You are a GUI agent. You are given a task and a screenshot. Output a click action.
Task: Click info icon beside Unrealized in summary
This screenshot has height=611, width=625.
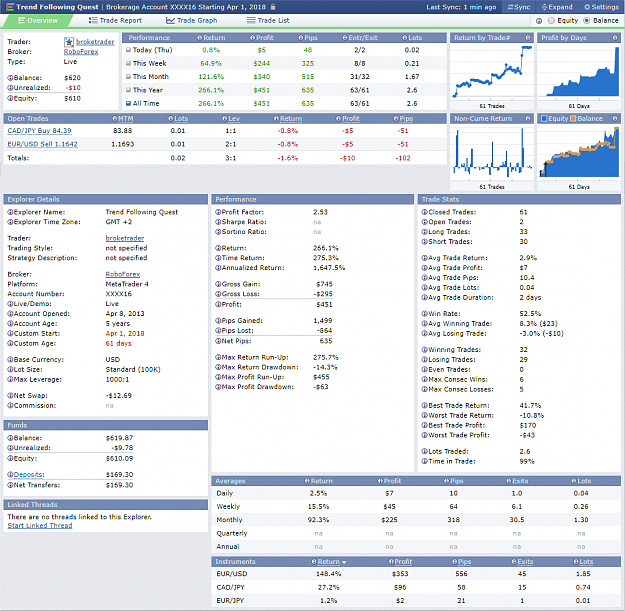point(10,88)
